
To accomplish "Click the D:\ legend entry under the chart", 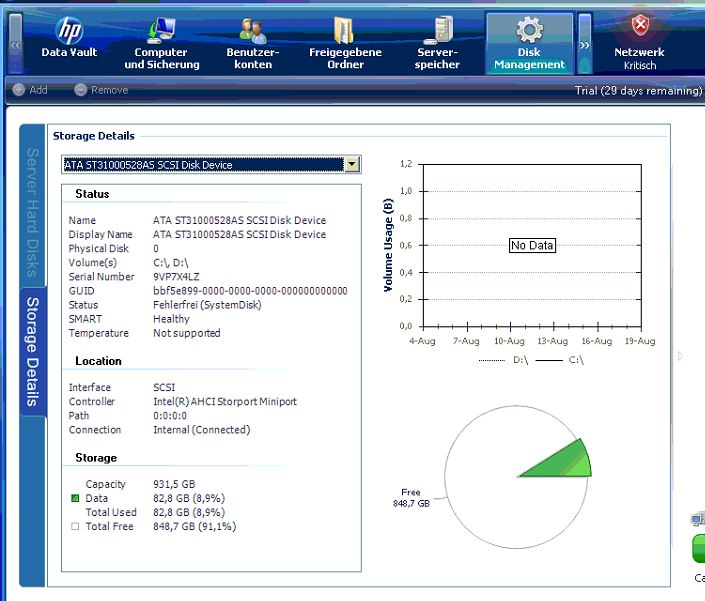I will click(519, 359).
